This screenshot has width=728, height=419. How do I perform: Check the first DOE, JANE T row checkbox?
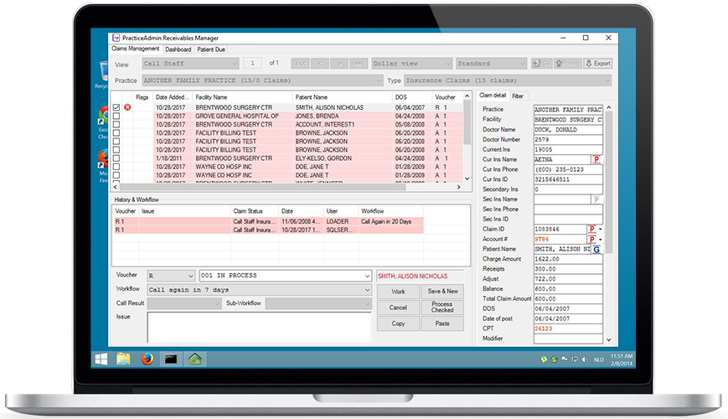coord(116,167)
